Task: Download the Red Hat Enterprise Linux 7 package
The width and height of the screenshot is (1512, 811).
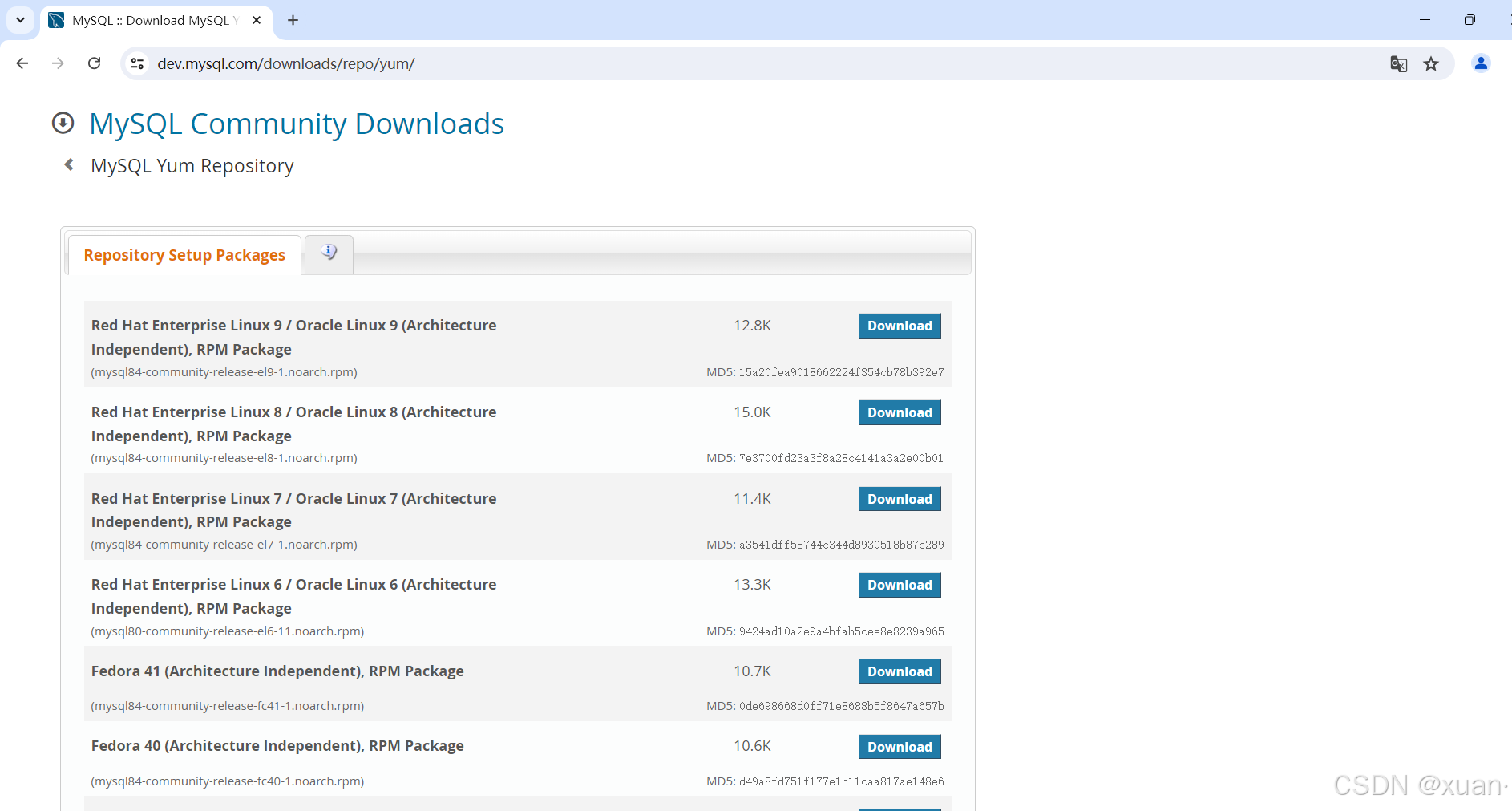Action: point(900,499)
